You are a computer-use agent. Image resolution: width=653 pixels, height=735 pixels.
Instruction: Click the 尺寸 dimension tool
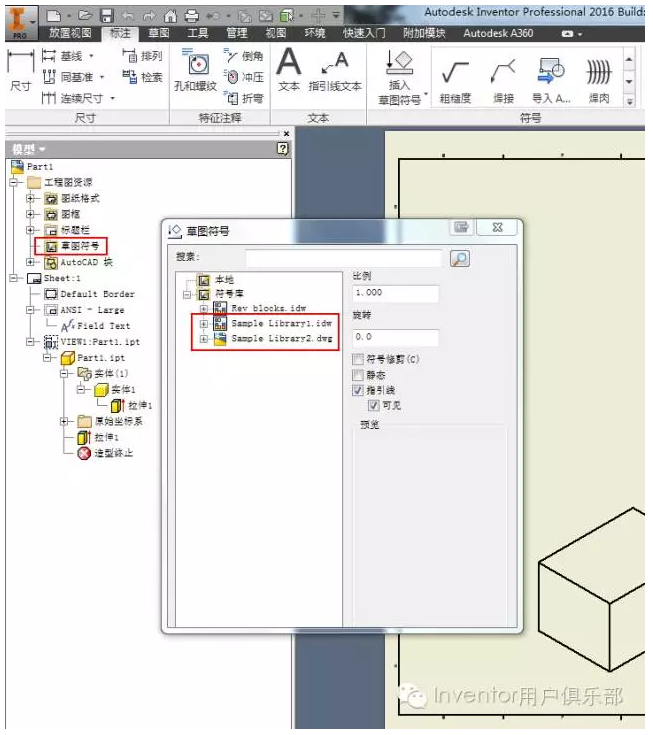tap(20, 72)
